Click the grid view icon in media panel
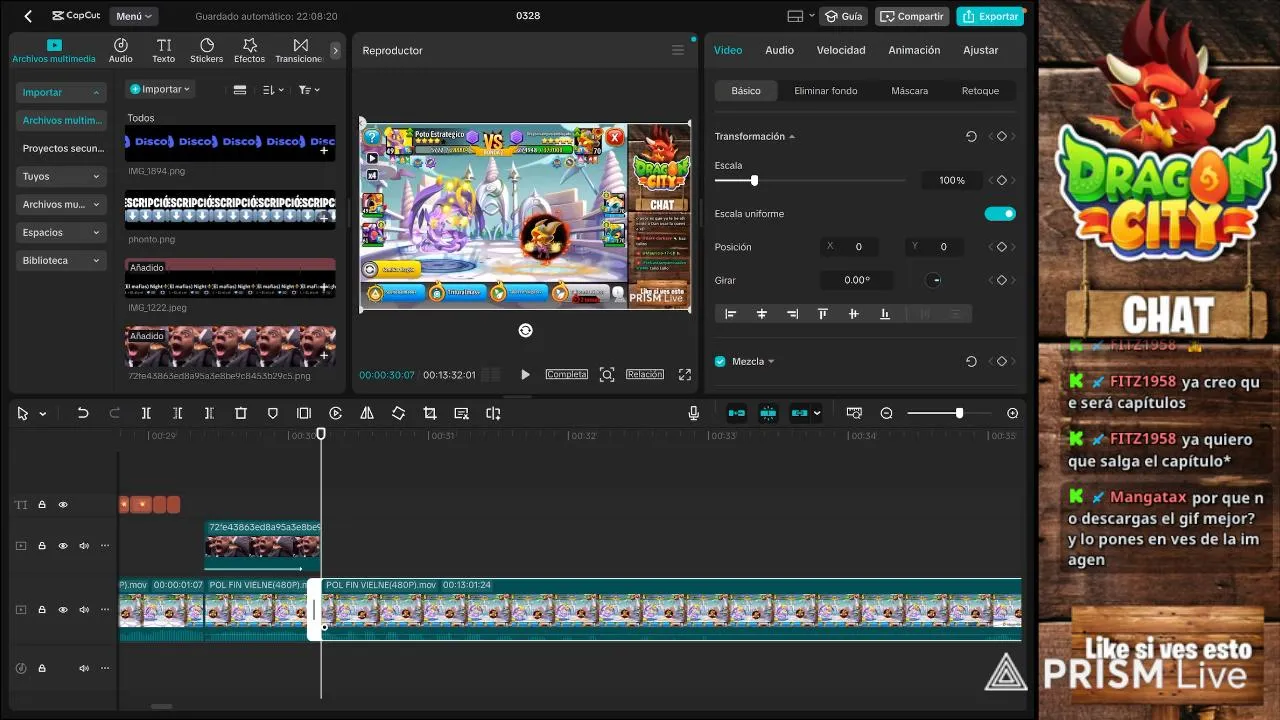Viewport: 1280px width, 720px height. pos(240,89)
